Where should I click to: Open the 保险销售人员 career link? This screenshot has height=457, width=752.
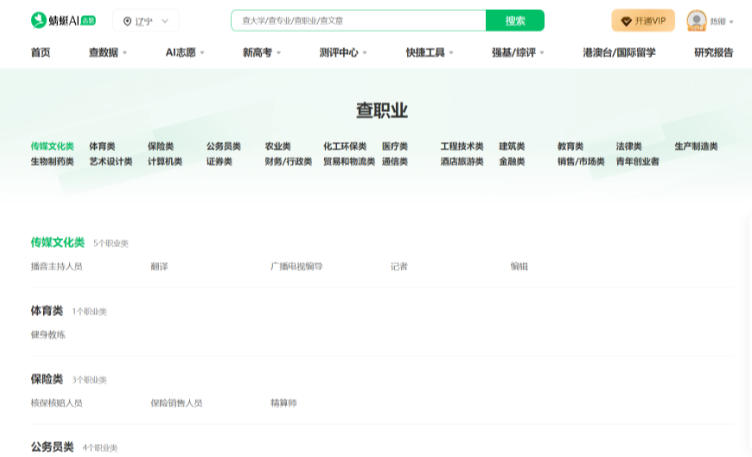point(176,403)
